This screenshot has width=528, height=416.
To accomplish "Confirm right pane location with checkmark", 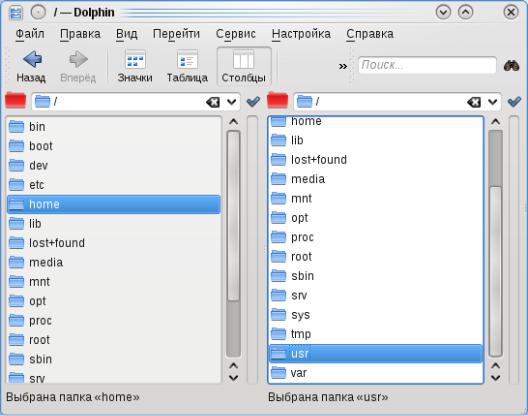I will coord(514,101).
